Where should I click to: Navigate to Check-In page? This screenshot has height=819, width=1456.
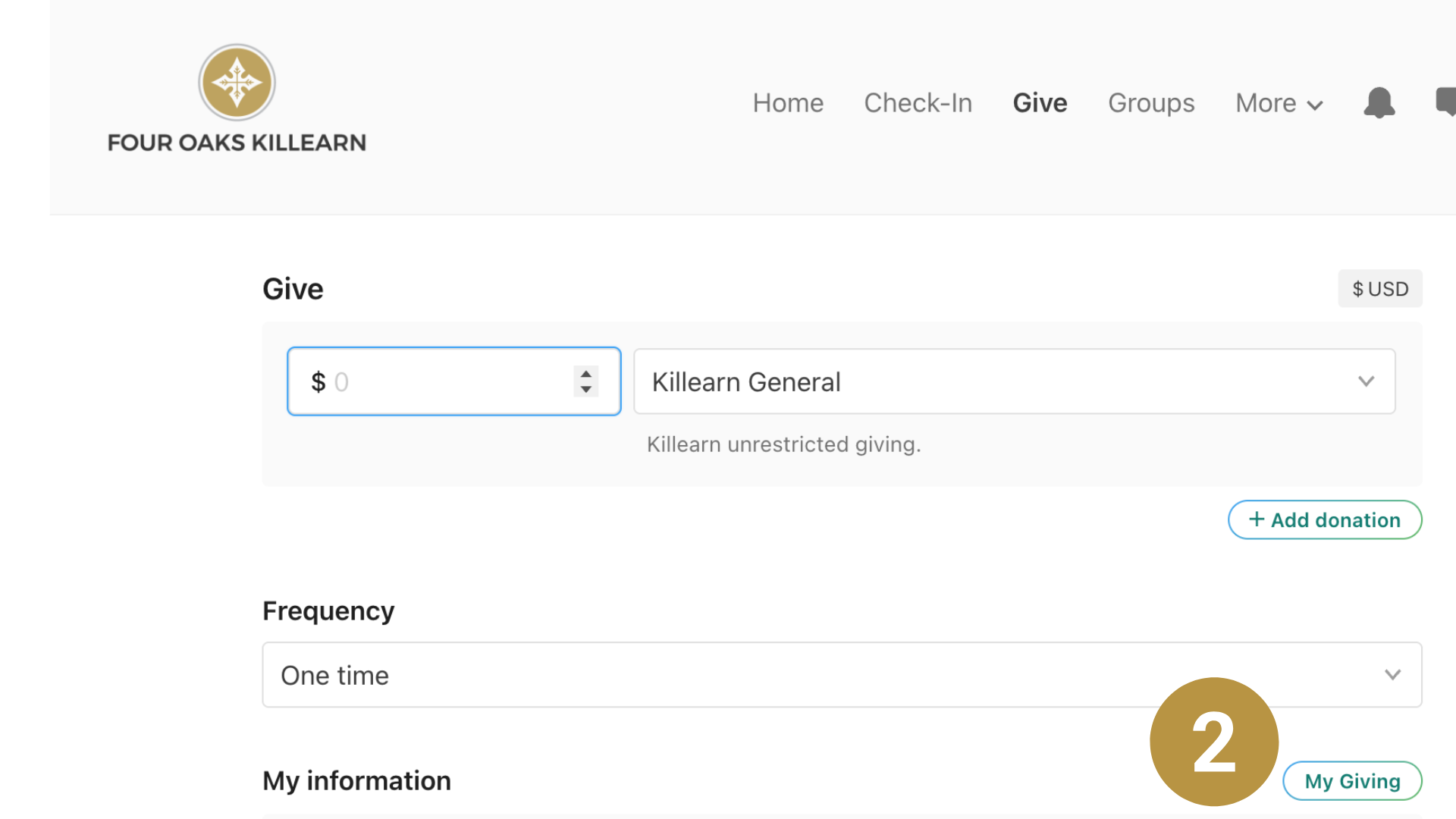[918, 103]
